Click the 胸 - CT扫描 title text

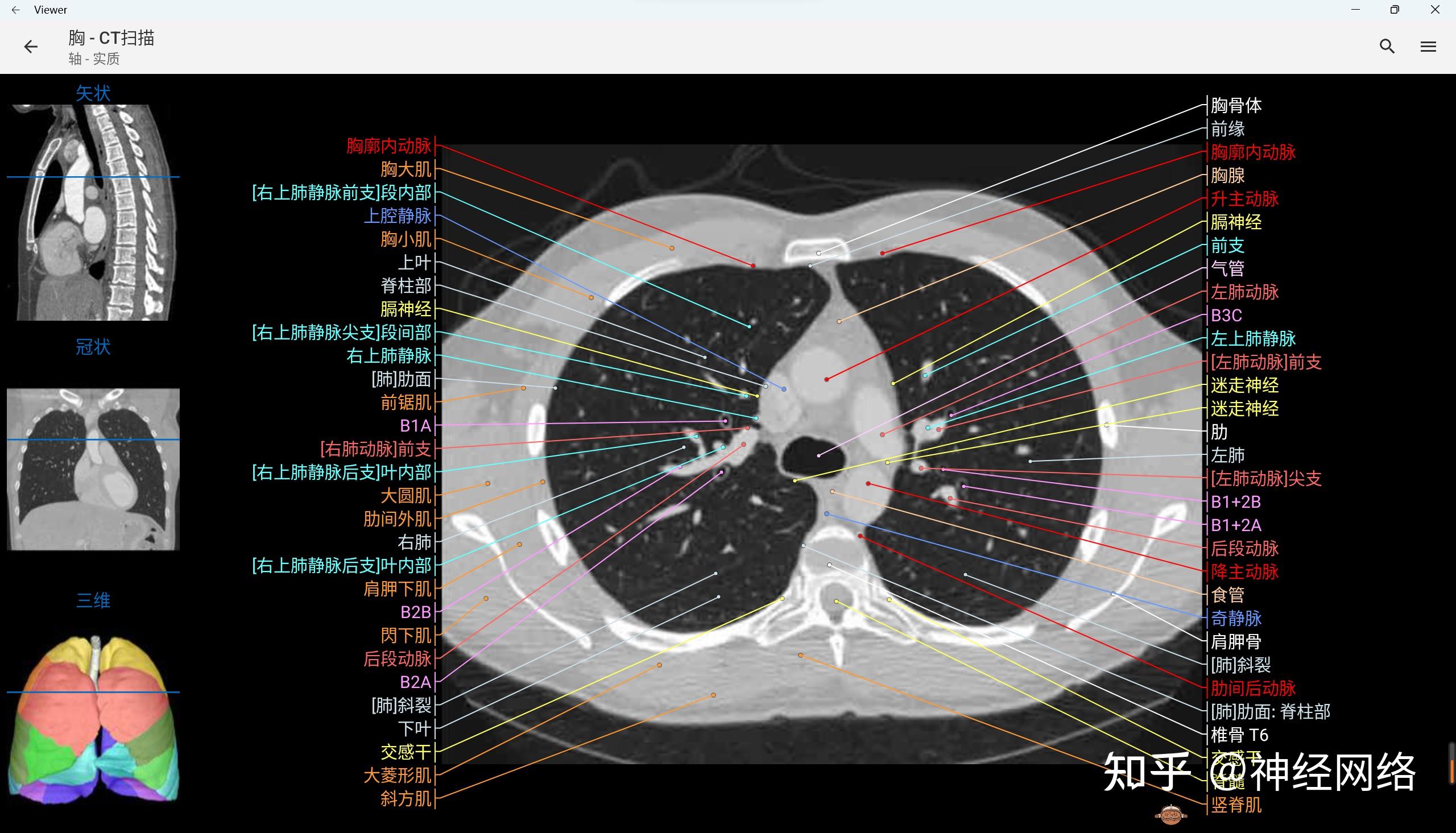(111, 38)
